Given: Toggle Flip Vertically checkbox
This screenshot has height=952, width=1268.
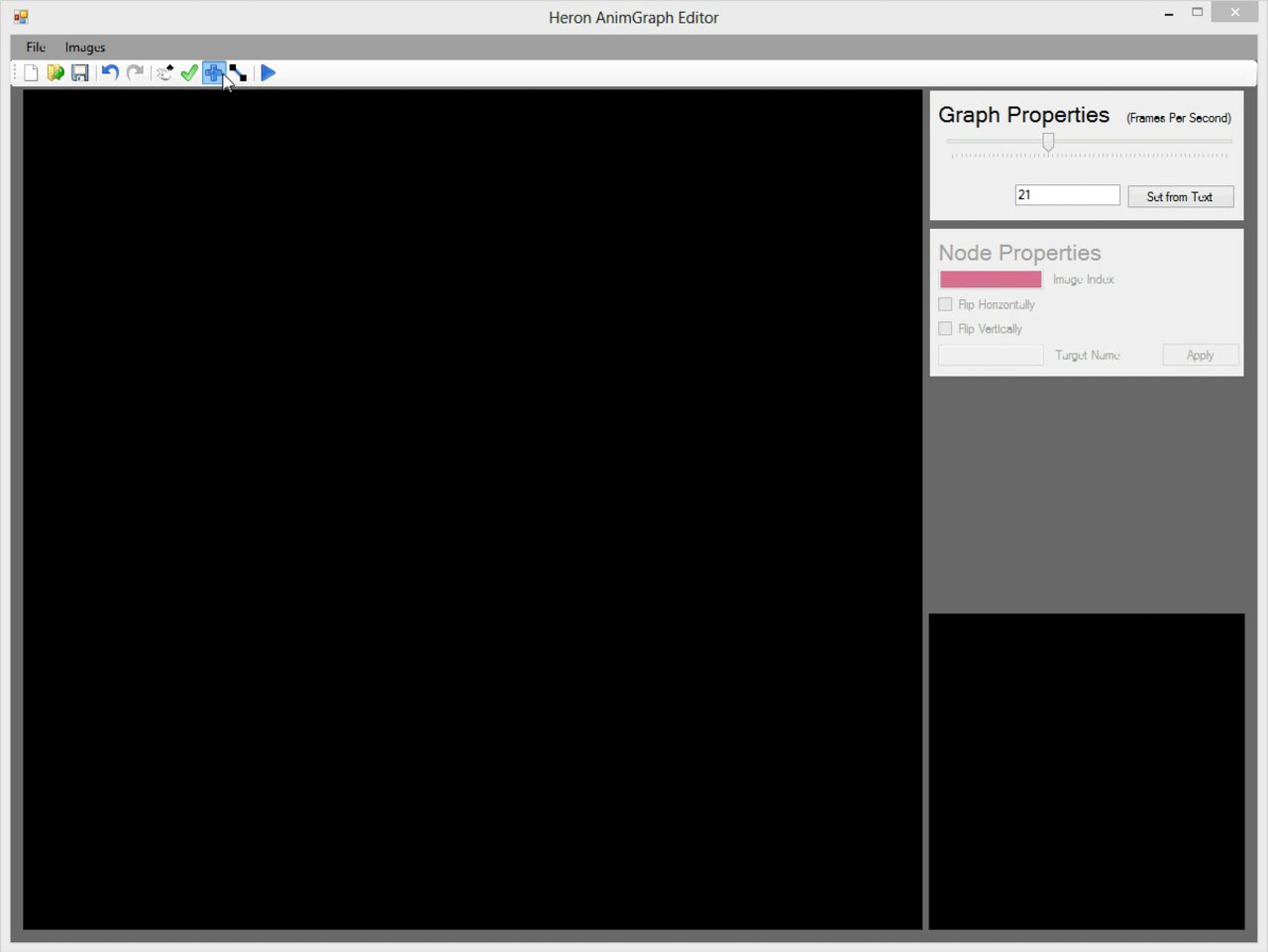Looking at the screenshot, I should 945,329.
